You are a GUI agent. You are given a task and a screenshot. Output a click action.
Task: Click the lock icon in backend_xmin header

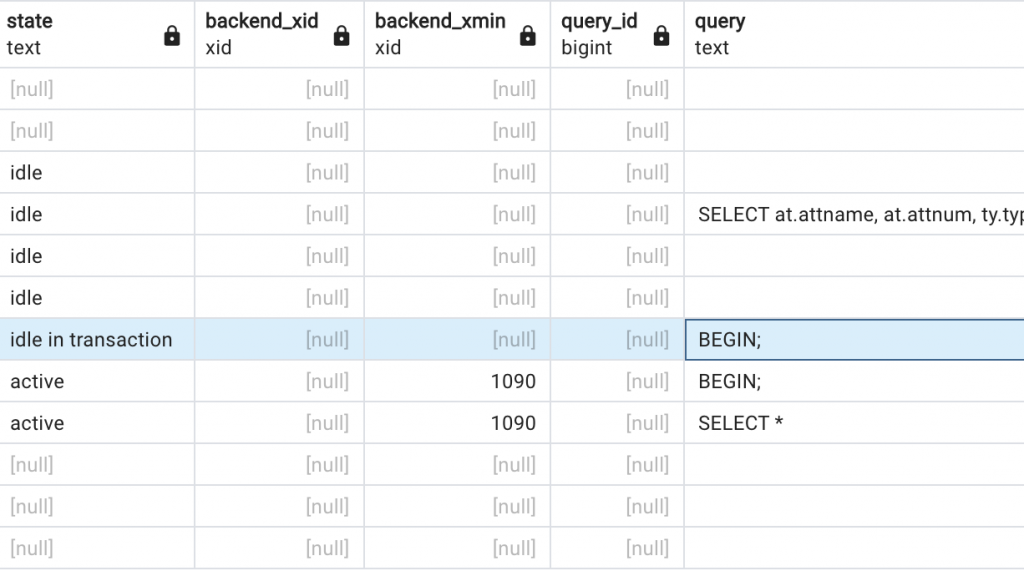528,35
